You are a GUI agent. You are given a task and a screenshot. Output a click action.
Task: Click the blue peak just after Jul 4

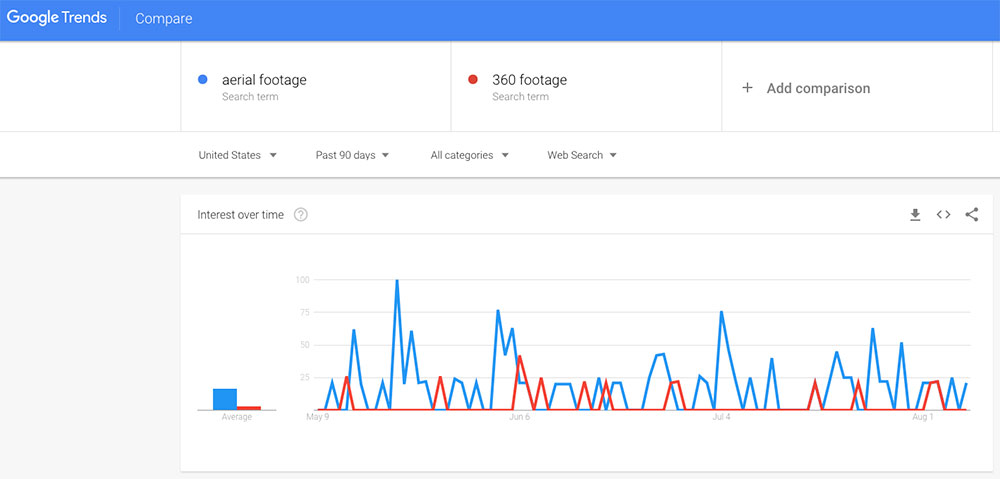pyautogui.click(x=721, y=312)
